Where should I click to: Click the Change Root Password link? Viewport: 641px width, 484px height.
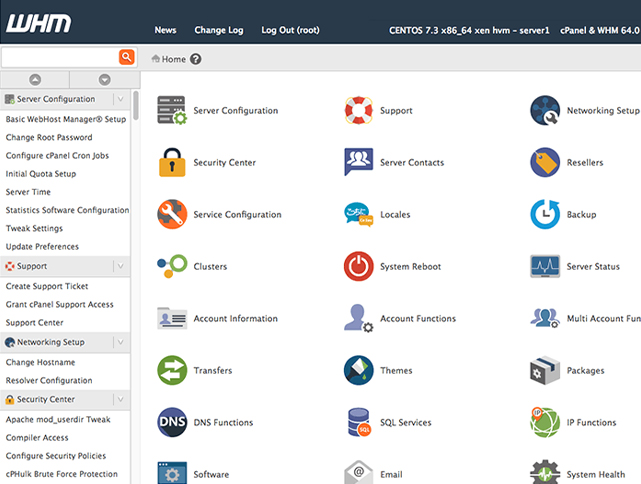(49, 137)
